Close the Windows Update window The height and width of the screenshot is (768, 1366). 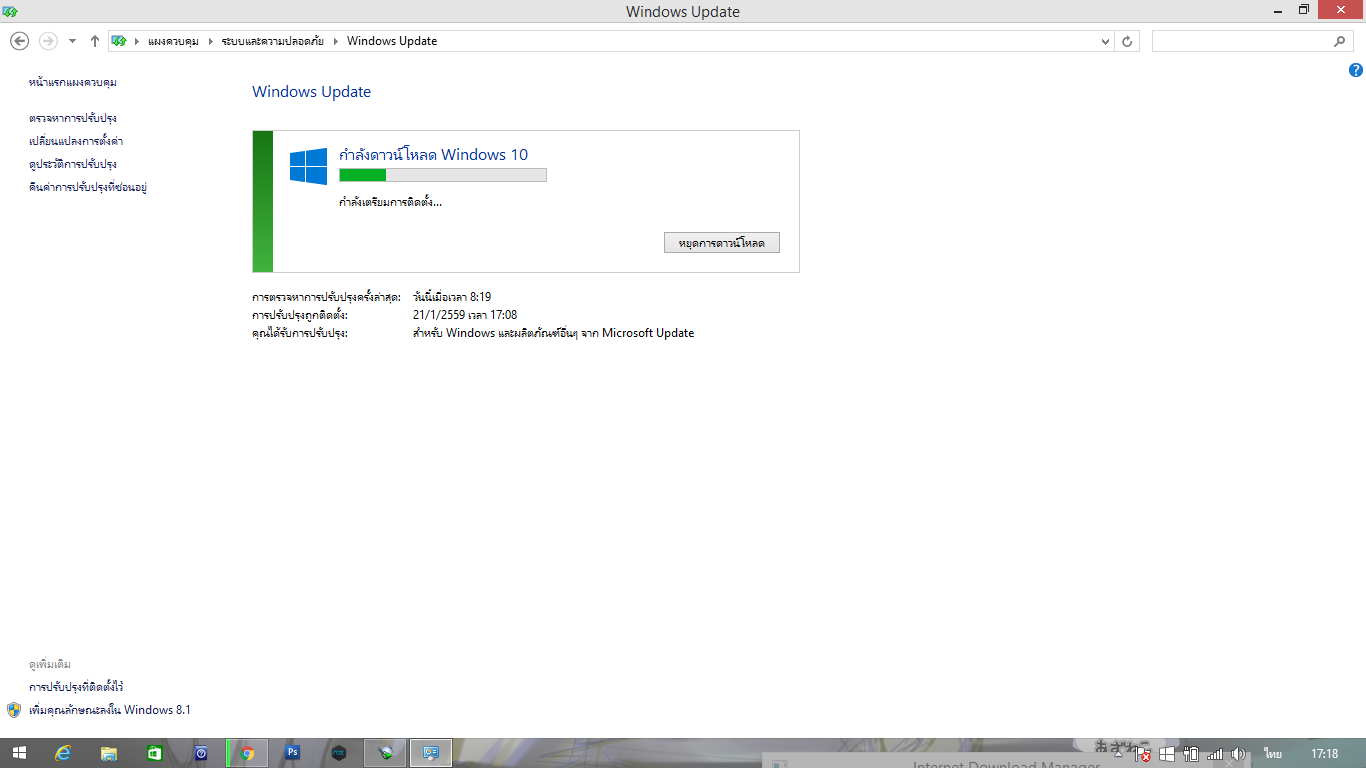coord(1341,10)
